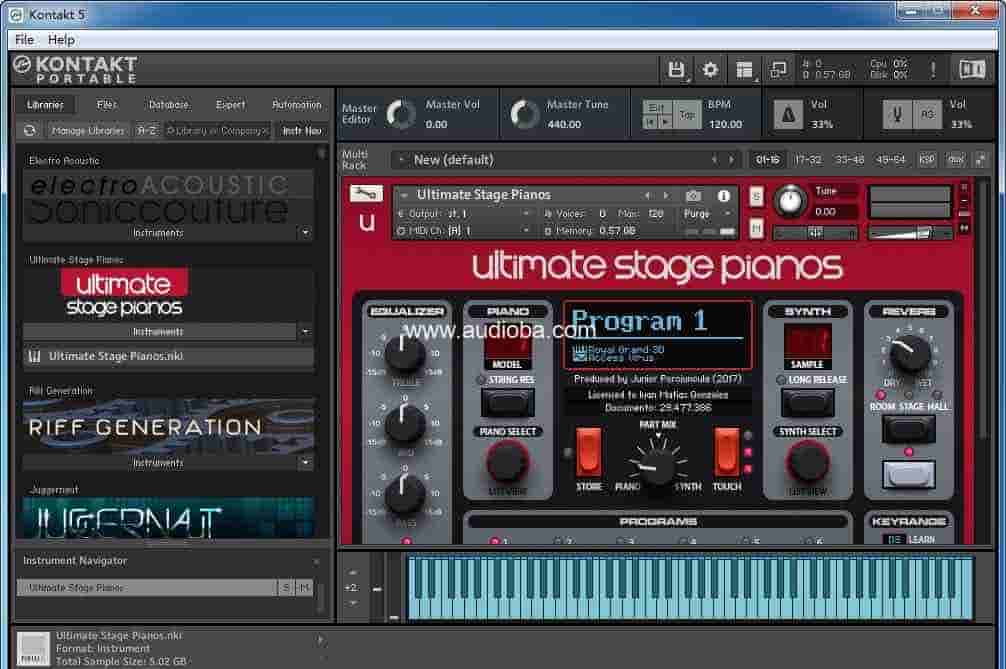The height and width of the screenshot is (669, 1006).
Task: Toggle the Long Release button
Action: [808, 403]
